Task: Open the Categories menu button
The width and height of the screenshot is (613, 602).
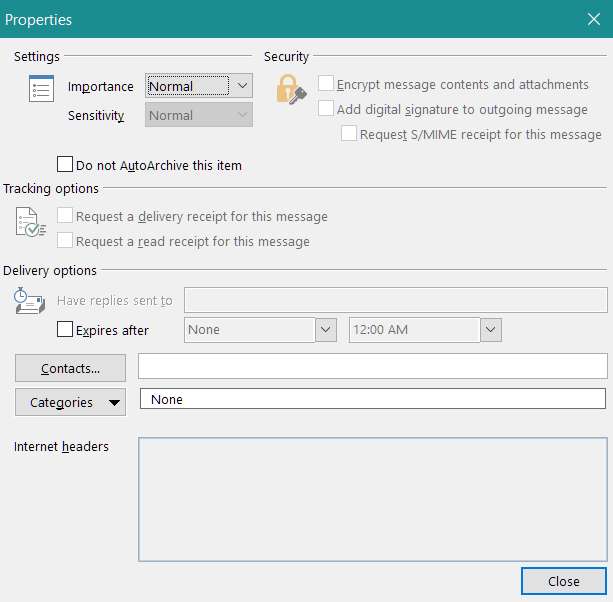Action: tap(70, 402)
